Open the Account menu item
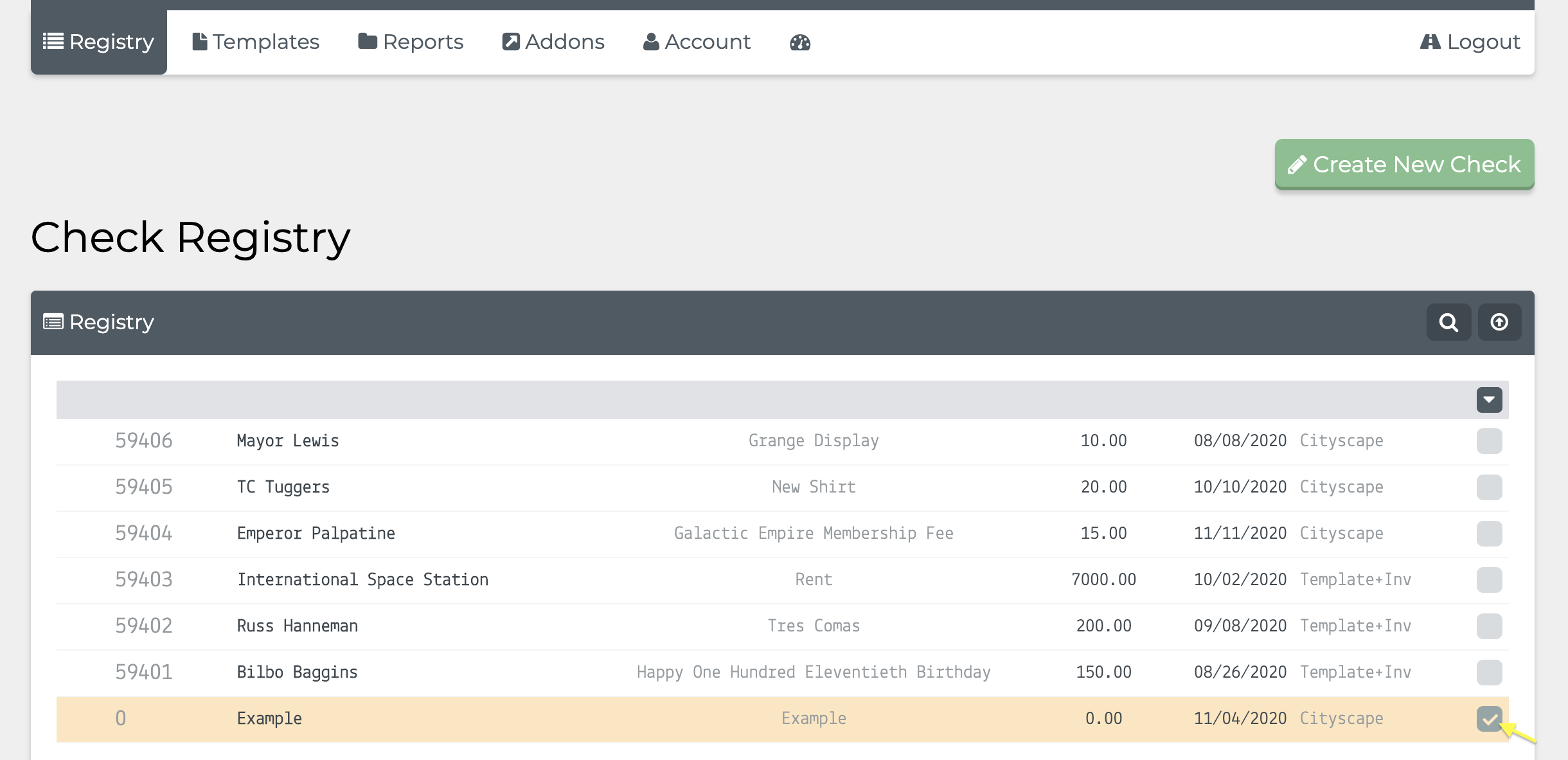Viewport: 1568px width, 760px height. click(697, 41)
